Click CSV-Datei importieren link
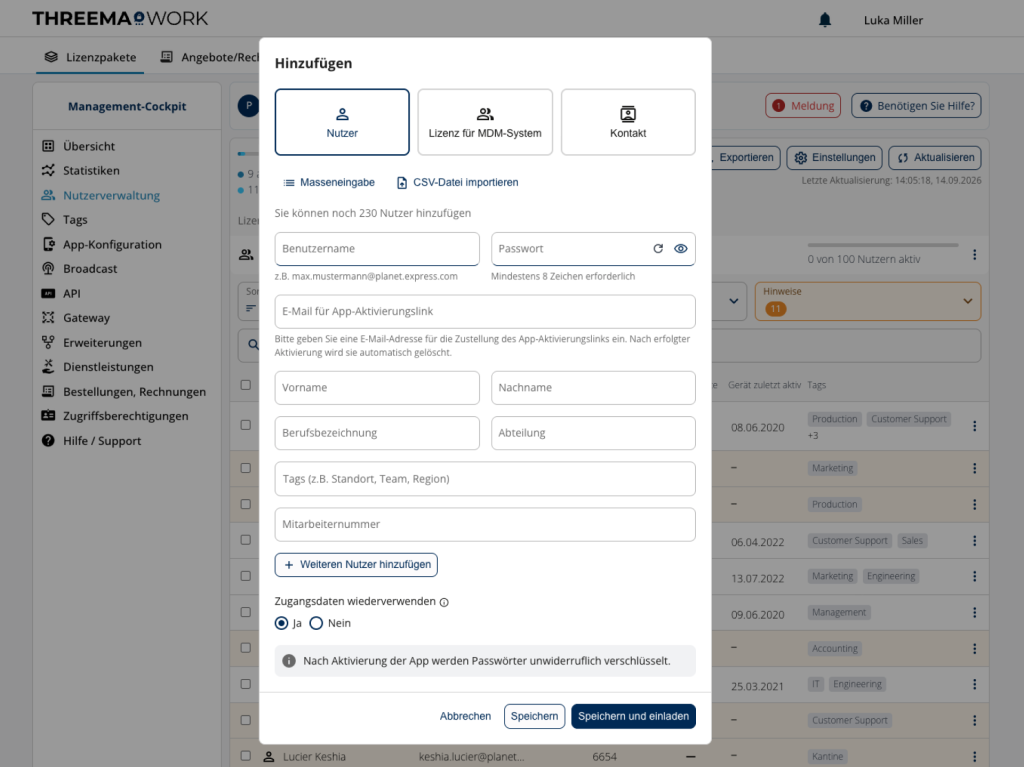This screenshot has width=1024, height=767. (x=458, y=182)
